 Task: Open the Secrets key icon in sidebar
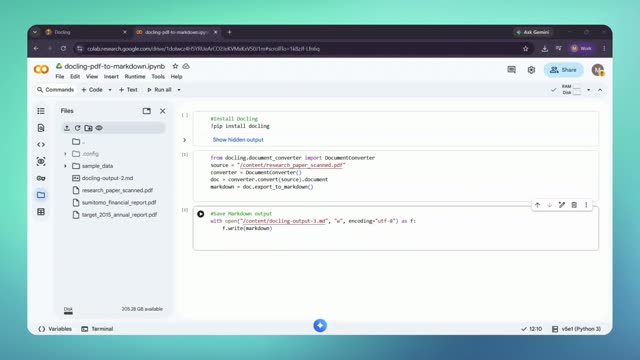(41, 178)
